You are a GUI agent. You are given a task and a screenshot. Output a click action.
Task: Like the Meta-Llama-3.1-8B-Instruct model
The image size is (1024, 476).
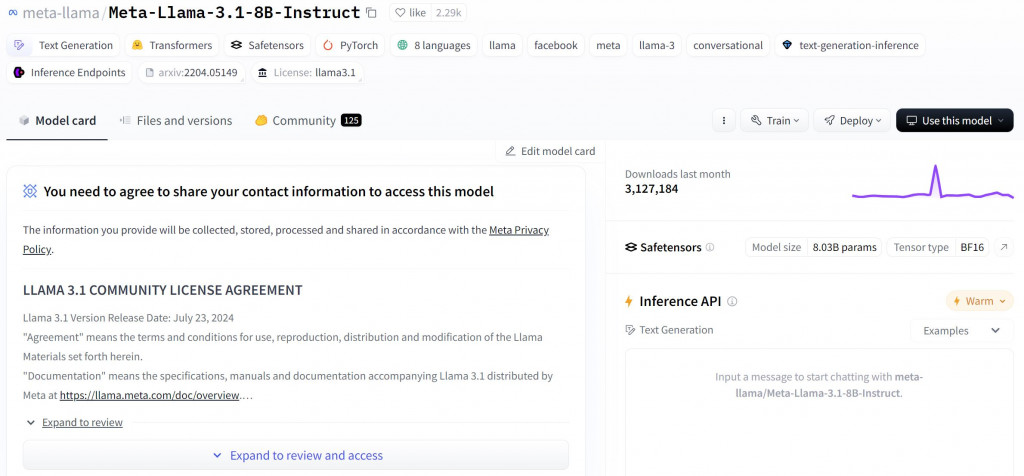(x=409, y=13)
